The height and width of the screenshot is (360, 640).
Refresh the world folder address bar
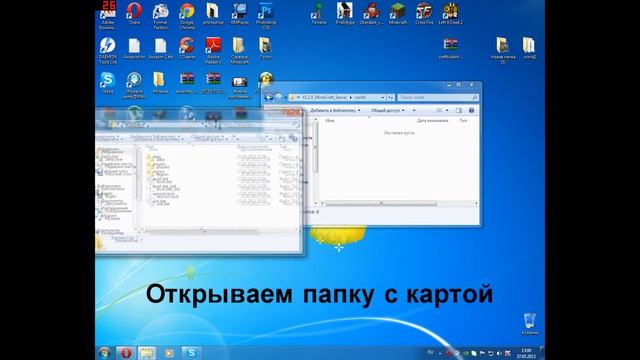(x=391, y=98)
